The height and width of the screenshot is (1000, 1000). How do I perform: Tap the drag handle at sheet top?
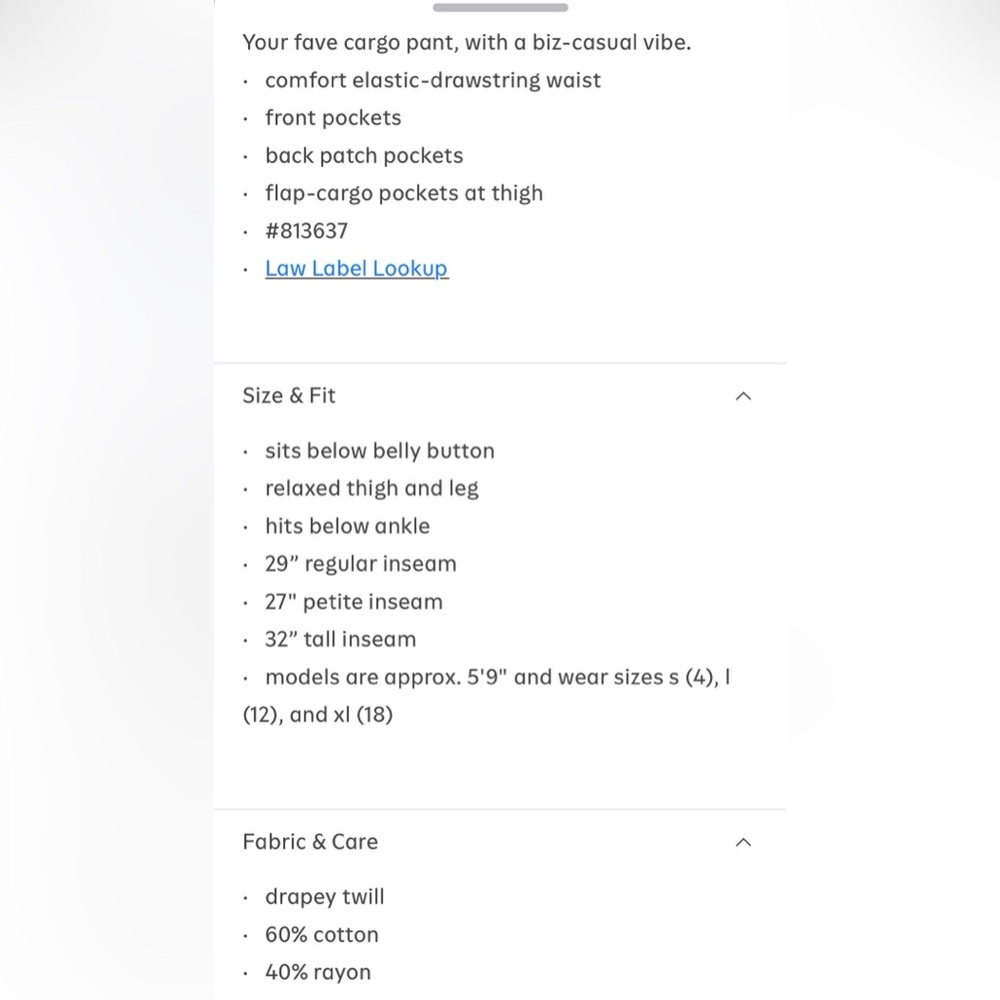tap(500, 8)
